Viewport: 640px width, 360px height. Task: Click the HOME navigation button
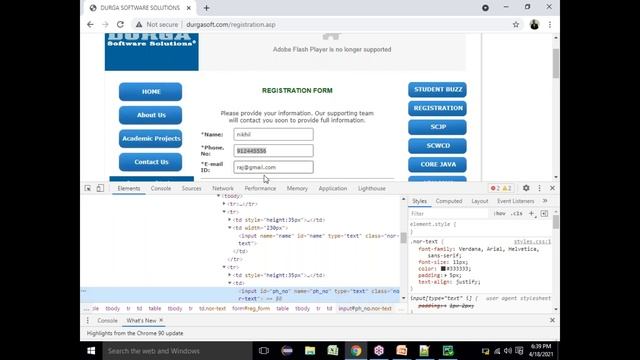151,92
